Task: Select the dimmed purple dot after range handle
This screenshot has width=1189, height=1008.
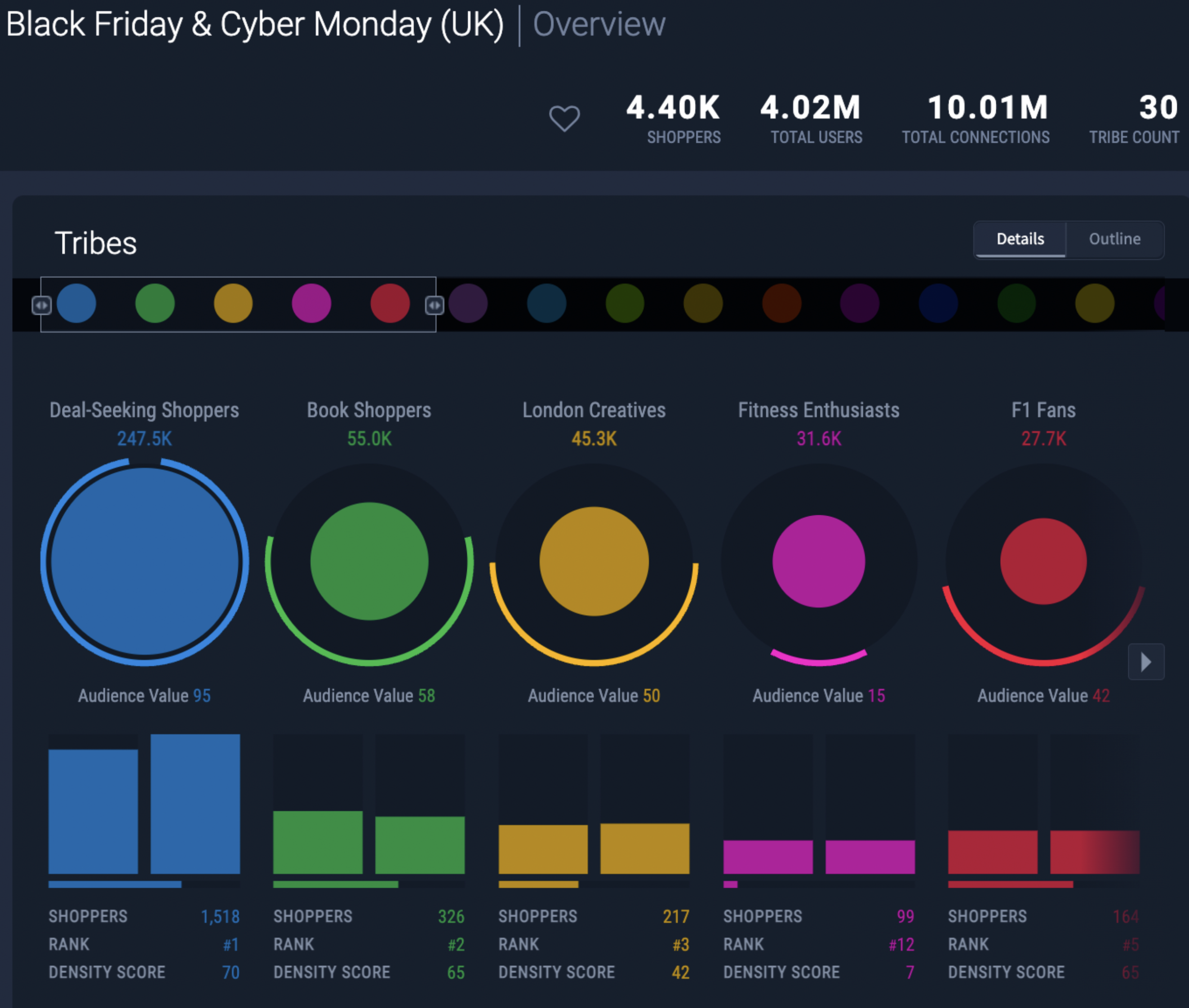Action: tap(468, 303)
